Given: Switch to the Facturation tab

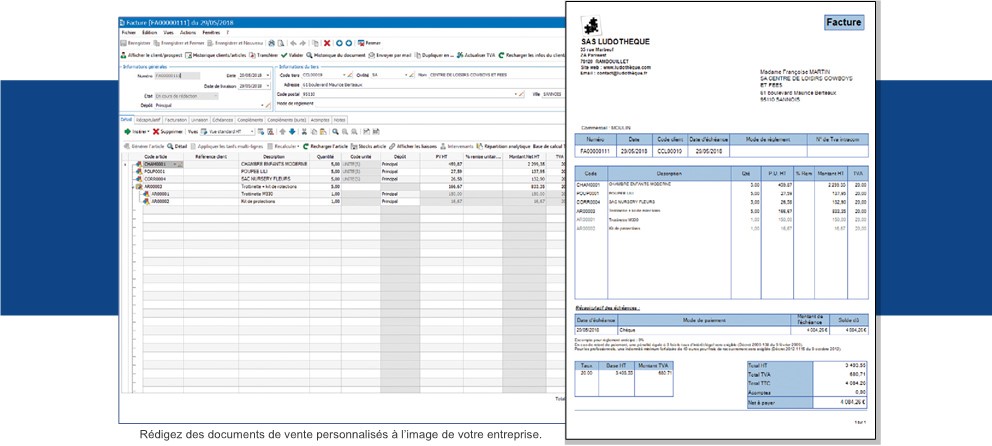Looking at the screenshot, I should click(176, 119).
